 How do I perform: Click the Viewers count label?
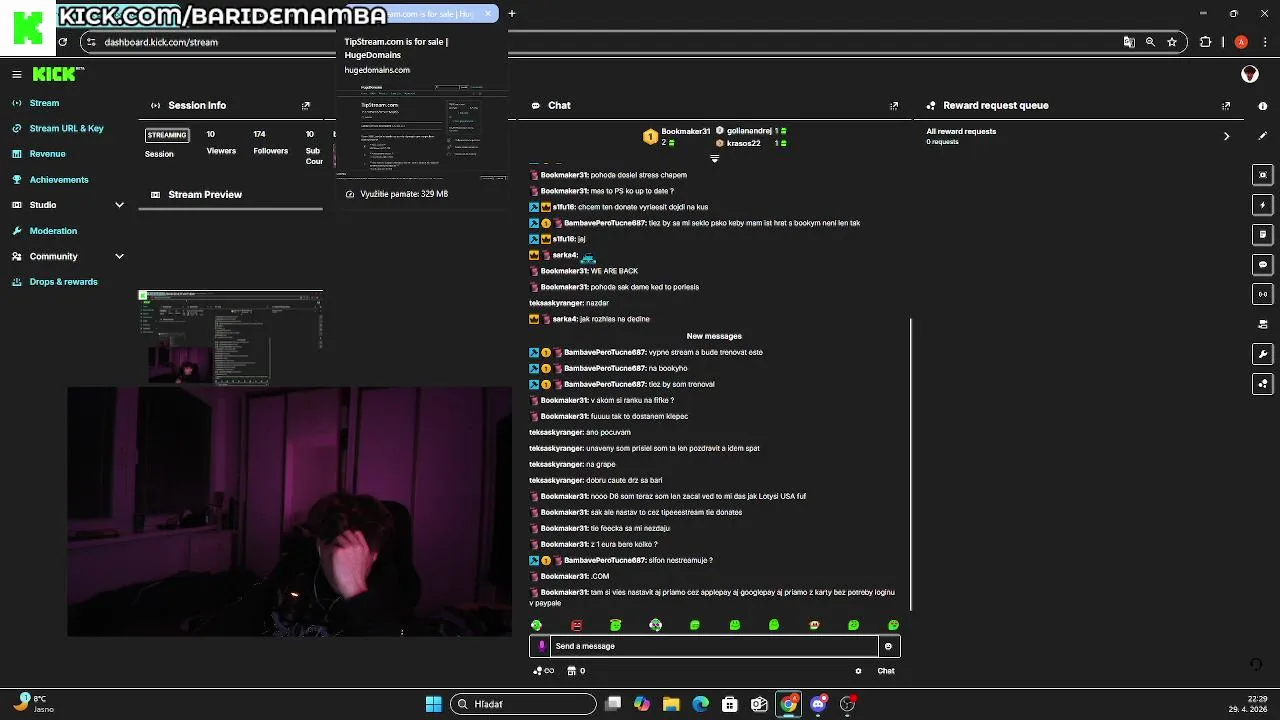click(x=221, y=151)
